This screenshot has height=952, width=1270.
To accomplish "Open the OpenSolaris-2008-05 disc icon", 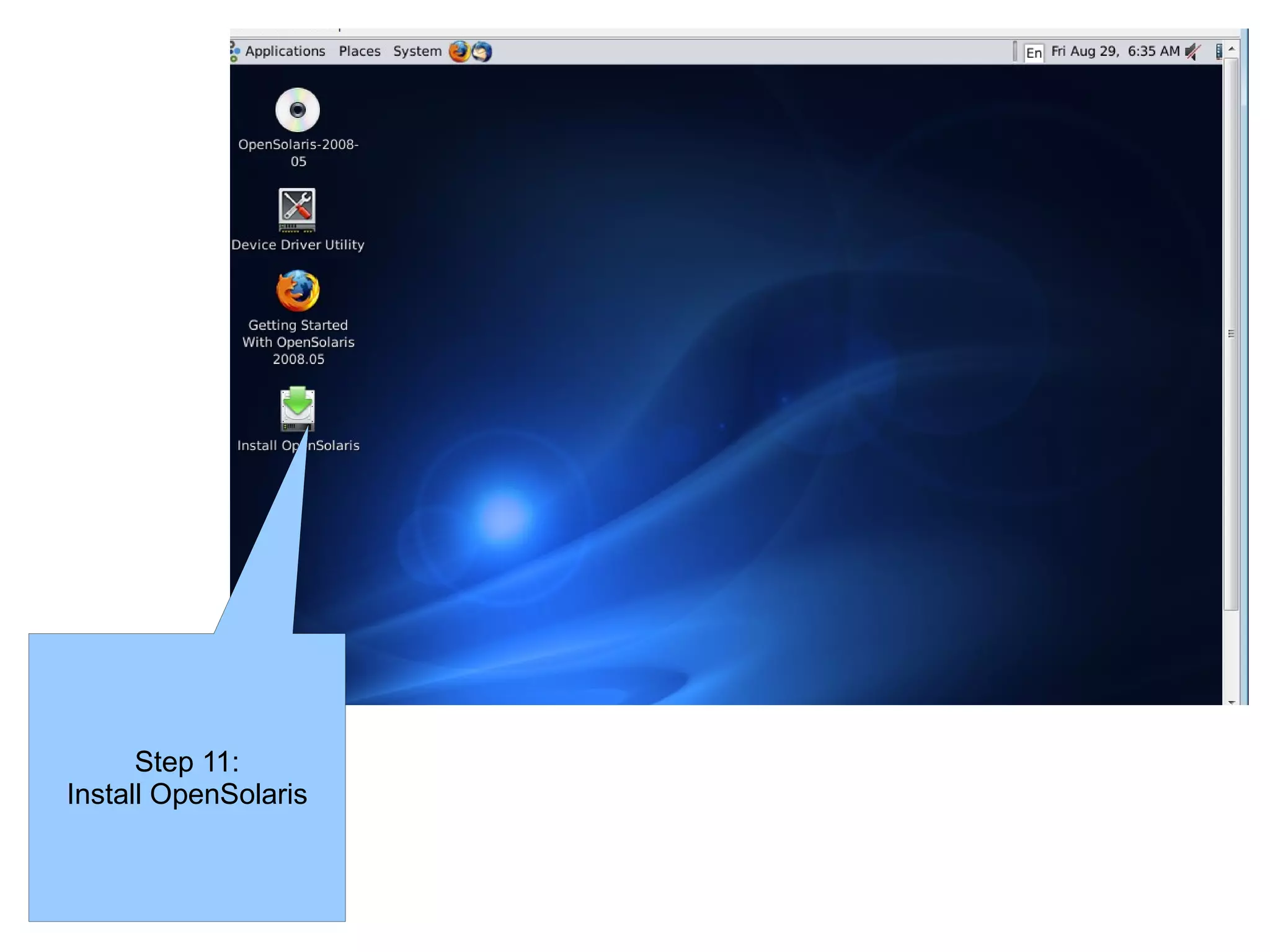I will [298, 110].
